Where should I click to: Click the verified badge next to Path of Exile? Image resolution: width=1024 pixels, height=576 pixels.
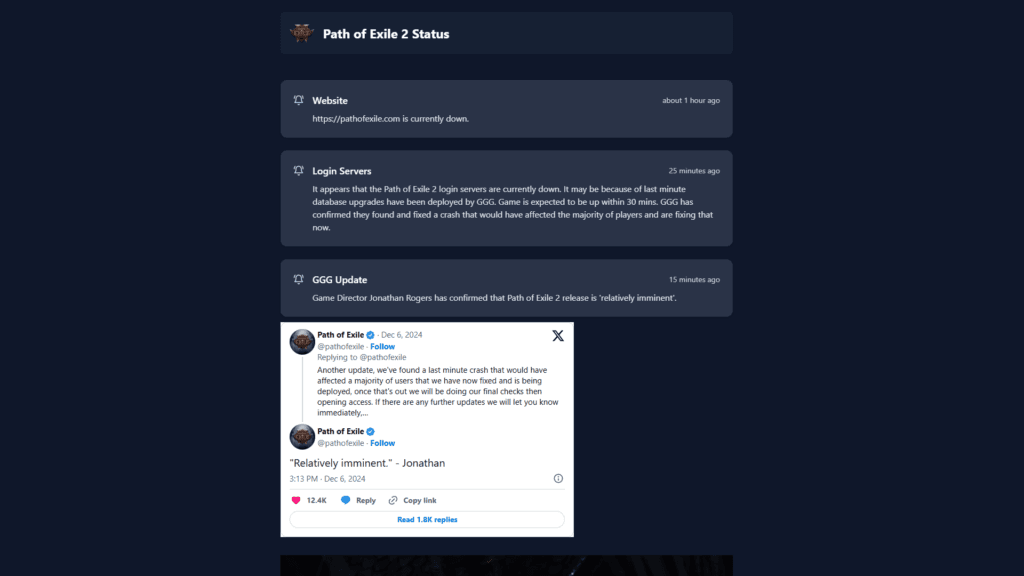coord(369,334)
